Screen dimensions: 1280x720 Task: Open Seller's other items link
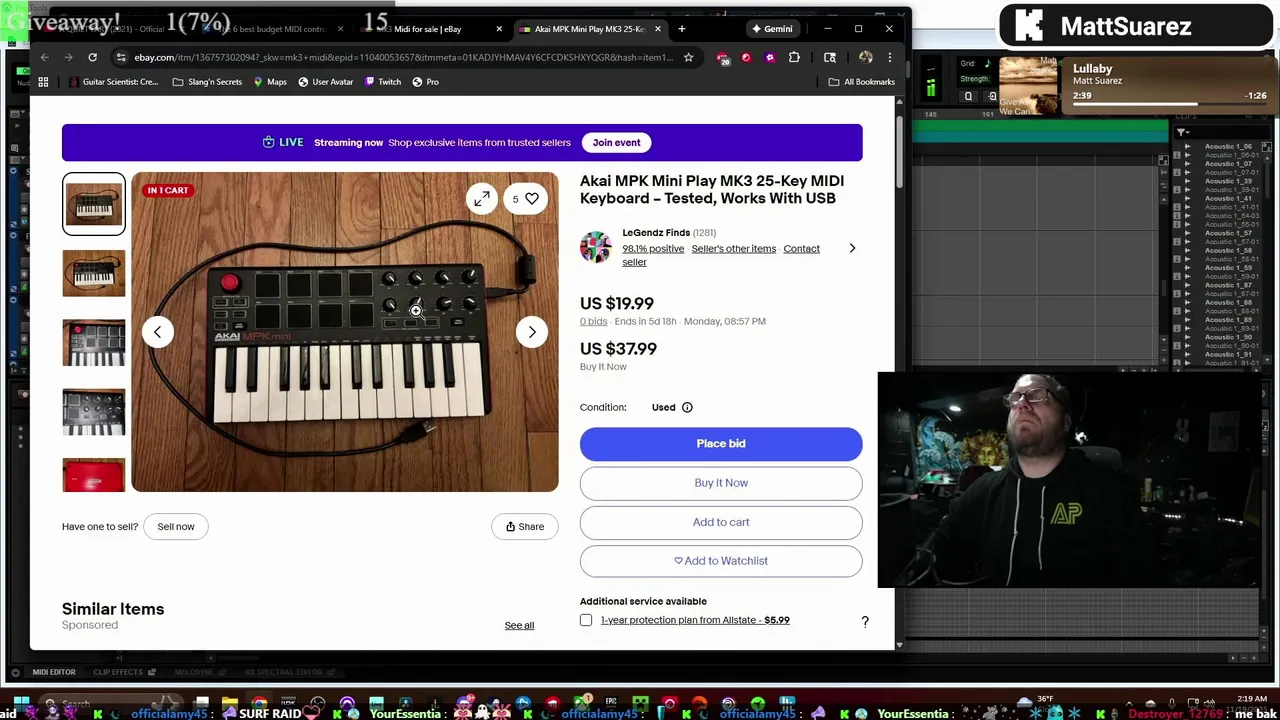pos(734,249)
